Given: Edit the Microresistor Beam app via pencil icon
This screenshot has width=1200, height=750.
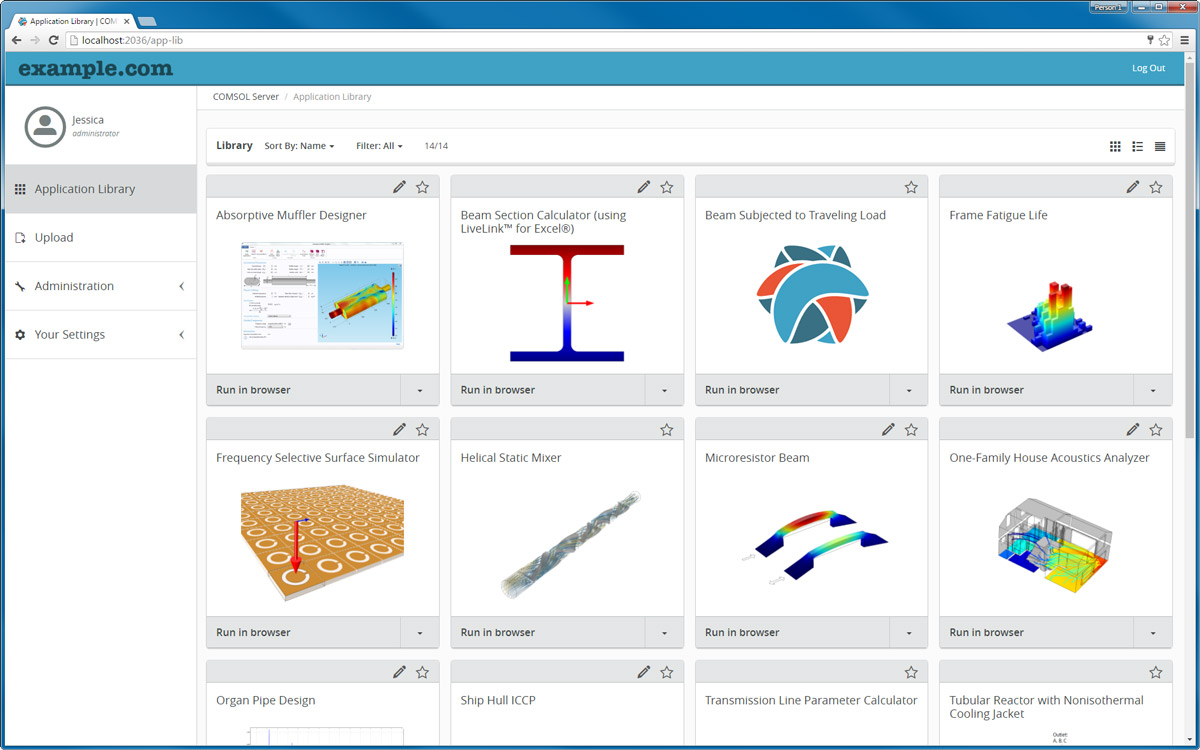Looking at the screenshot, I should coord(888,430).
